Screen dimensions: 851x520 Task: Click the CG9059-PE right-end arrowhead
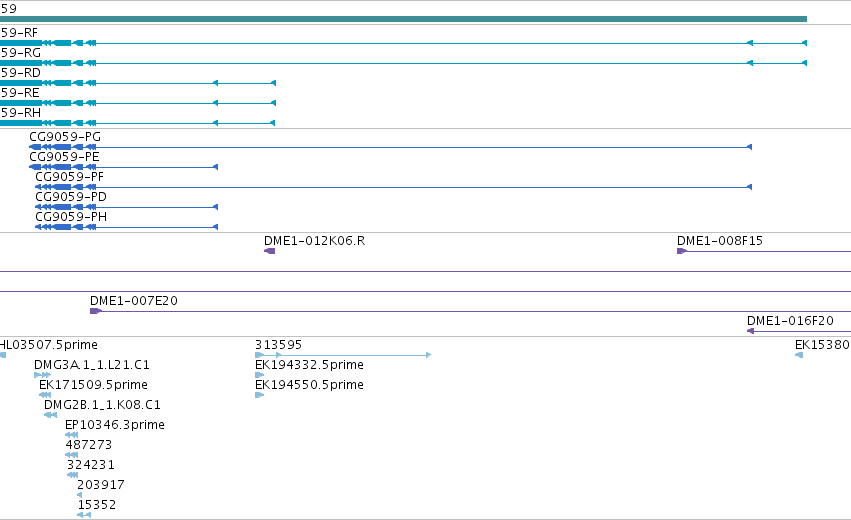point(215,167)
